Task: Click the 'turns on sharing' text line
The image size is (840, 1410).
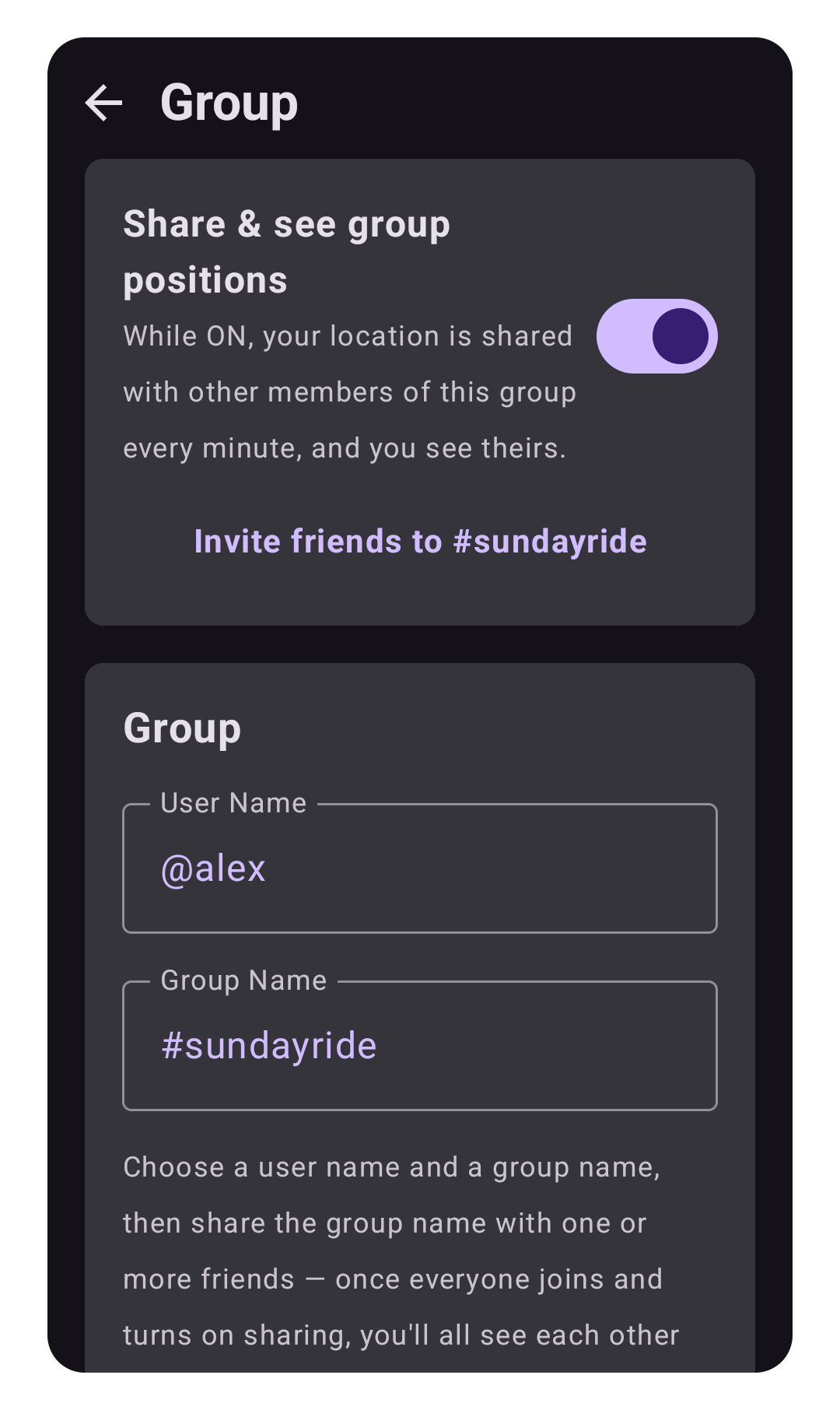Action: pyautogui.click(x=401, y=1335)
